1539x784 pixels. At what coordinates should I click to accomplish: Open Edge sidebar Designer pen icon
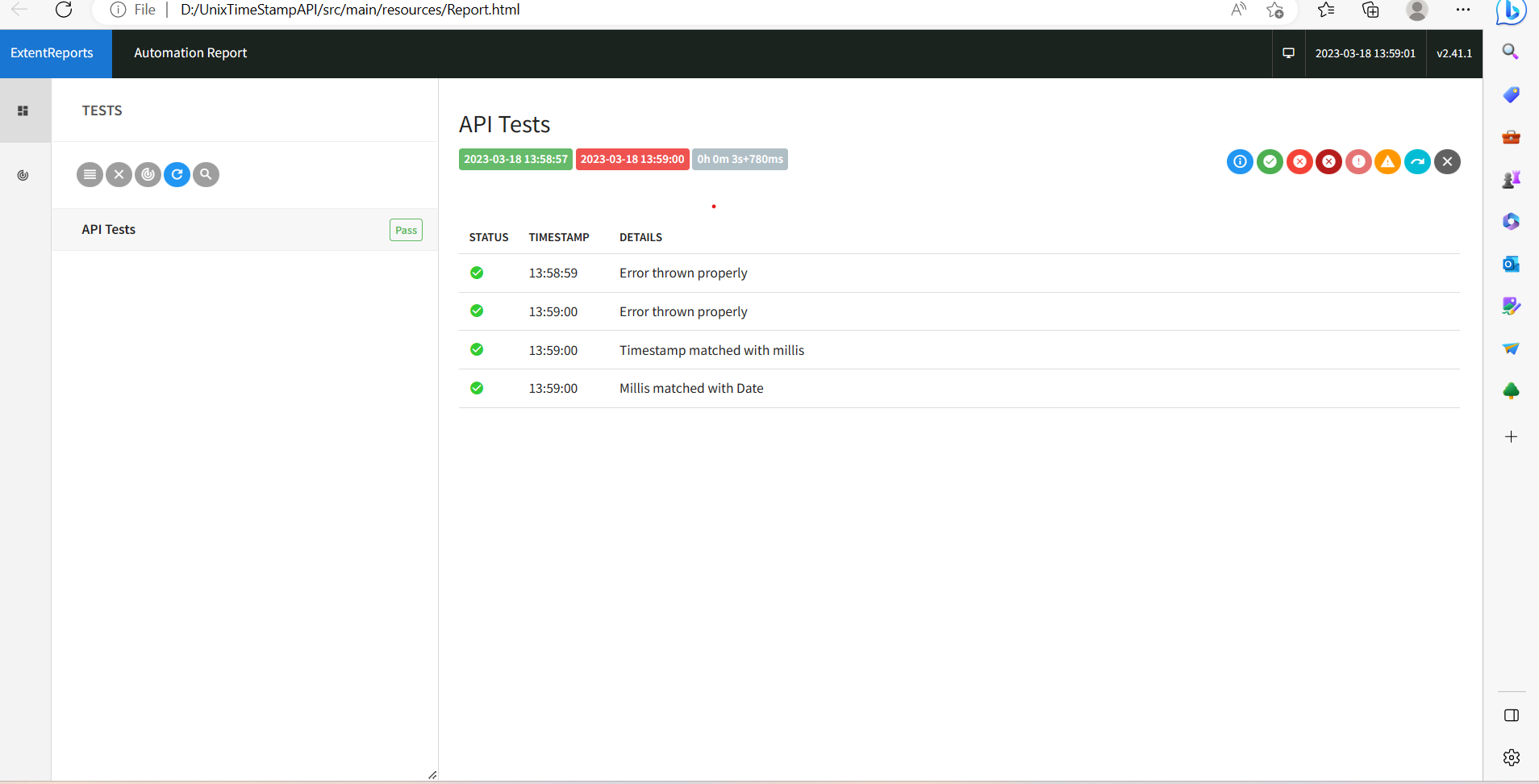coord(1511,306)
